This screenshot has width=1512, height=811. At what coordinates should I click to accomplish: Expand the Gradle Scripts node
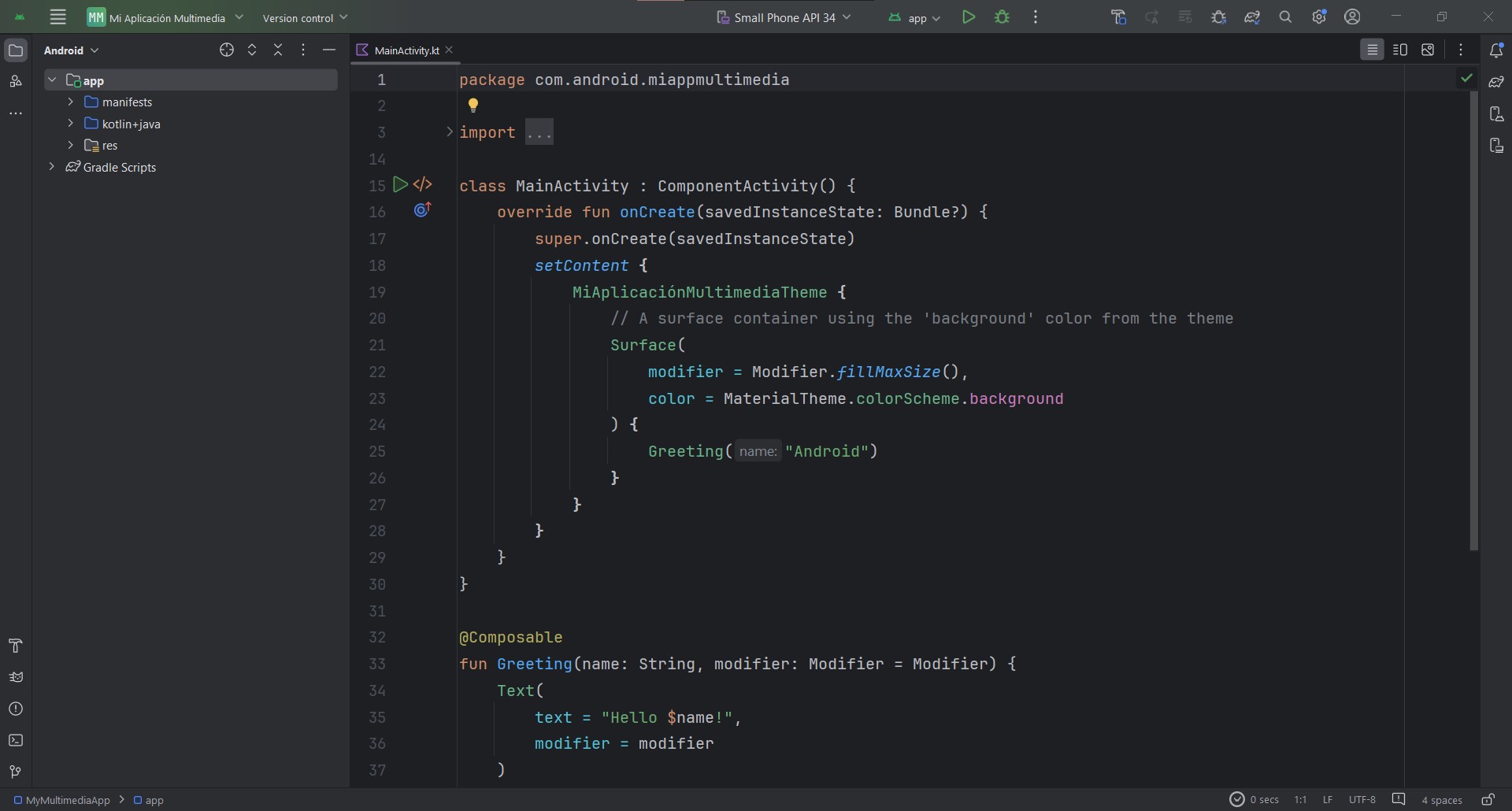[52, 167]
